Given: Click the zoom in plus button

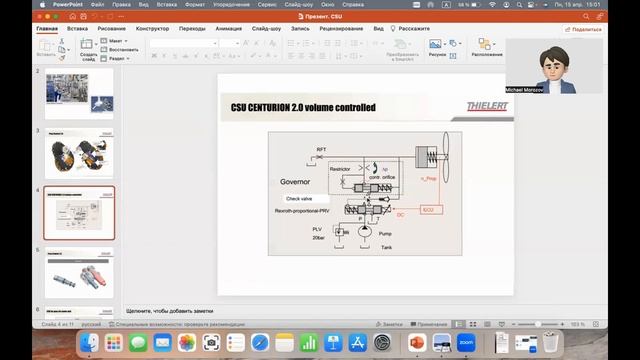Looking at the screenshot, I should (x=562, y=324).
